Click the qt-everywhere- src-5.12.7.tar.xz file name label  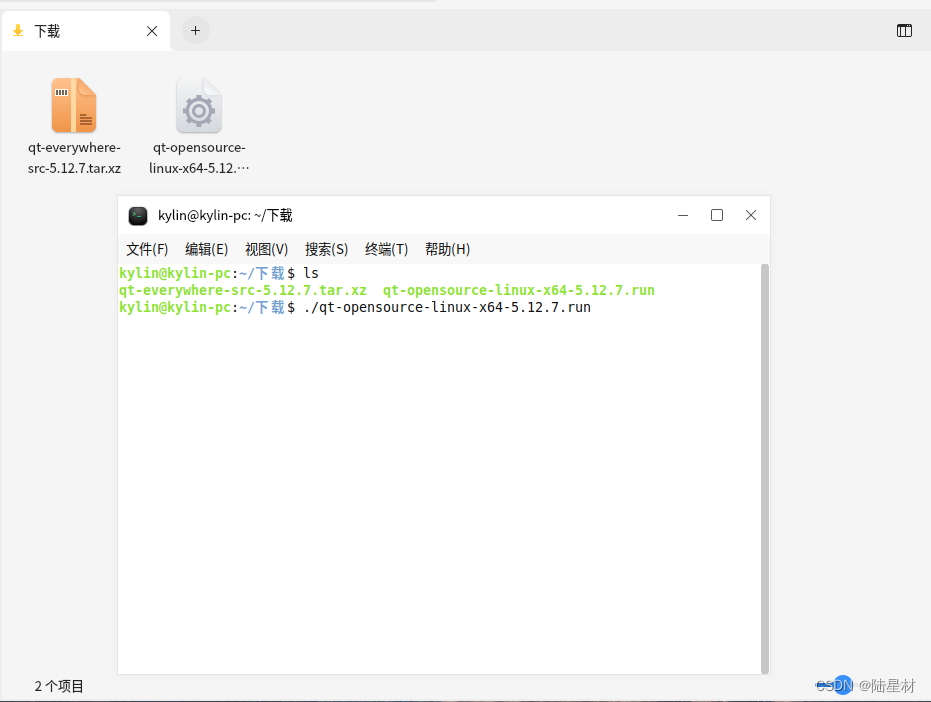tap(74, 158)
